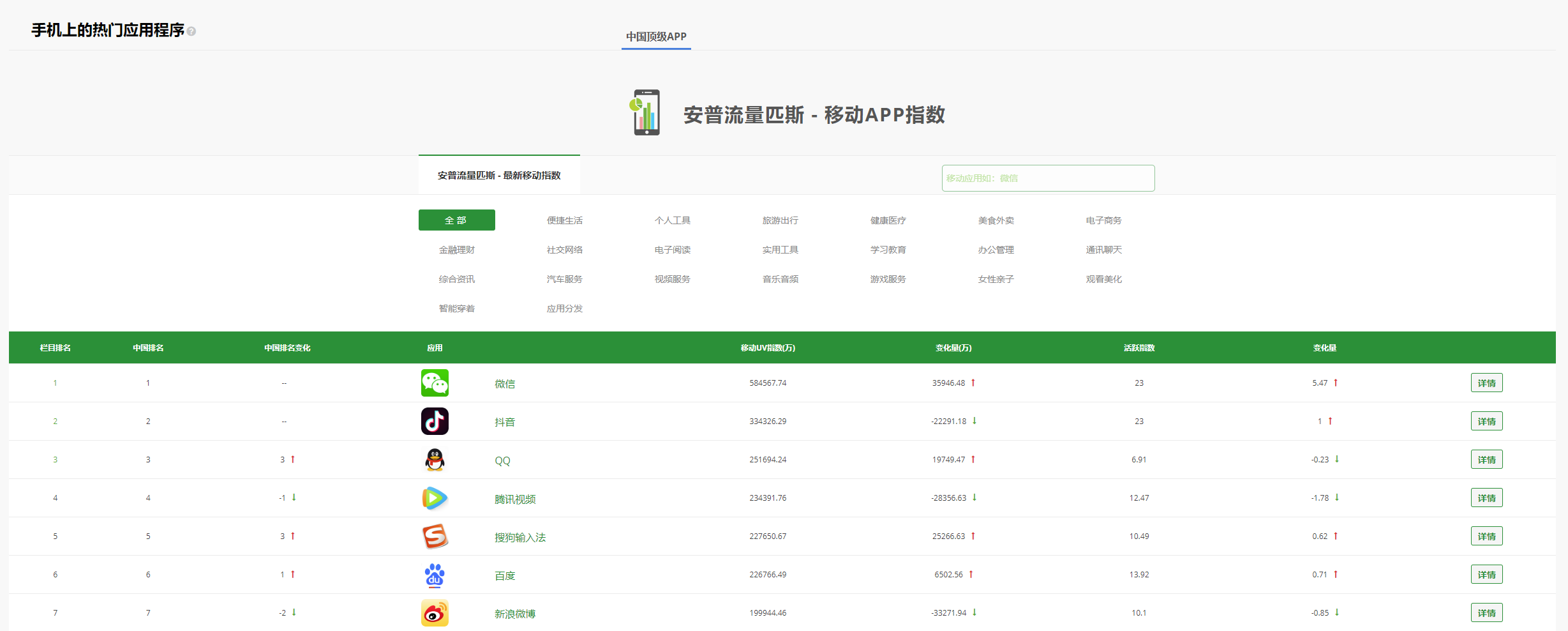Open 详情 for the 百度 row
This screenshot has height=631, width=1568.
pyautogui.click(x=1486, y=575)
